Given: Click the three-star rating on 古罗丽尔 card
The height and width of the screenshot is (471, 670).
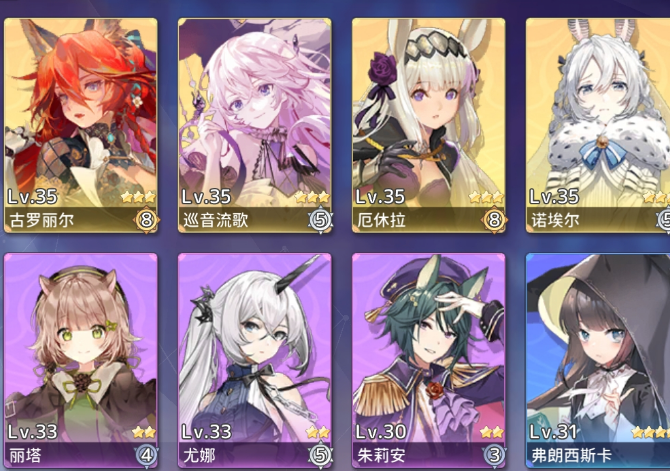Looking at the screenshot, I should click(x=138, y=197).
